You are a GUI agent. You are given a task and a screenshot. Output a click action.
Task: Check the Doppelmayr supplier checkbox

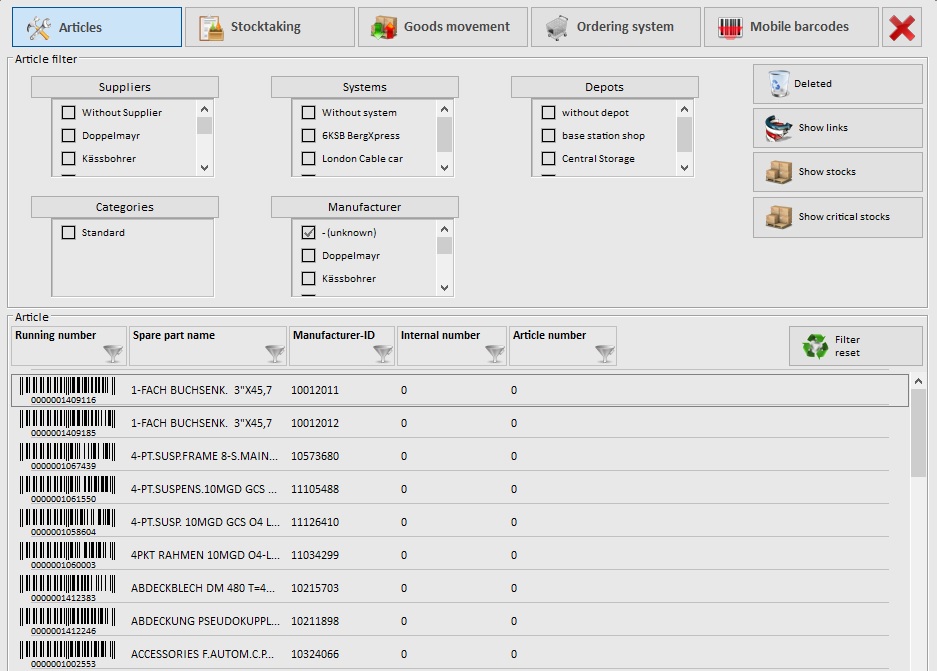click(69, 136)
